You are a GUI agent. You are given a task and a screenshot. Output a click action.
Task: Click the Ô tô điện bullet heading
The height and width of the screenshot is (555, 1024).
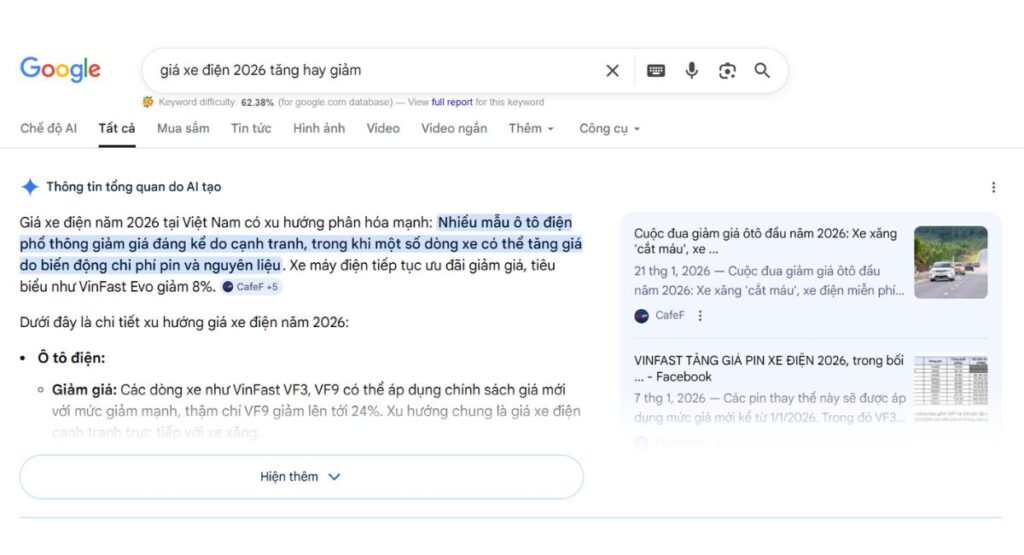pos(71,358)
